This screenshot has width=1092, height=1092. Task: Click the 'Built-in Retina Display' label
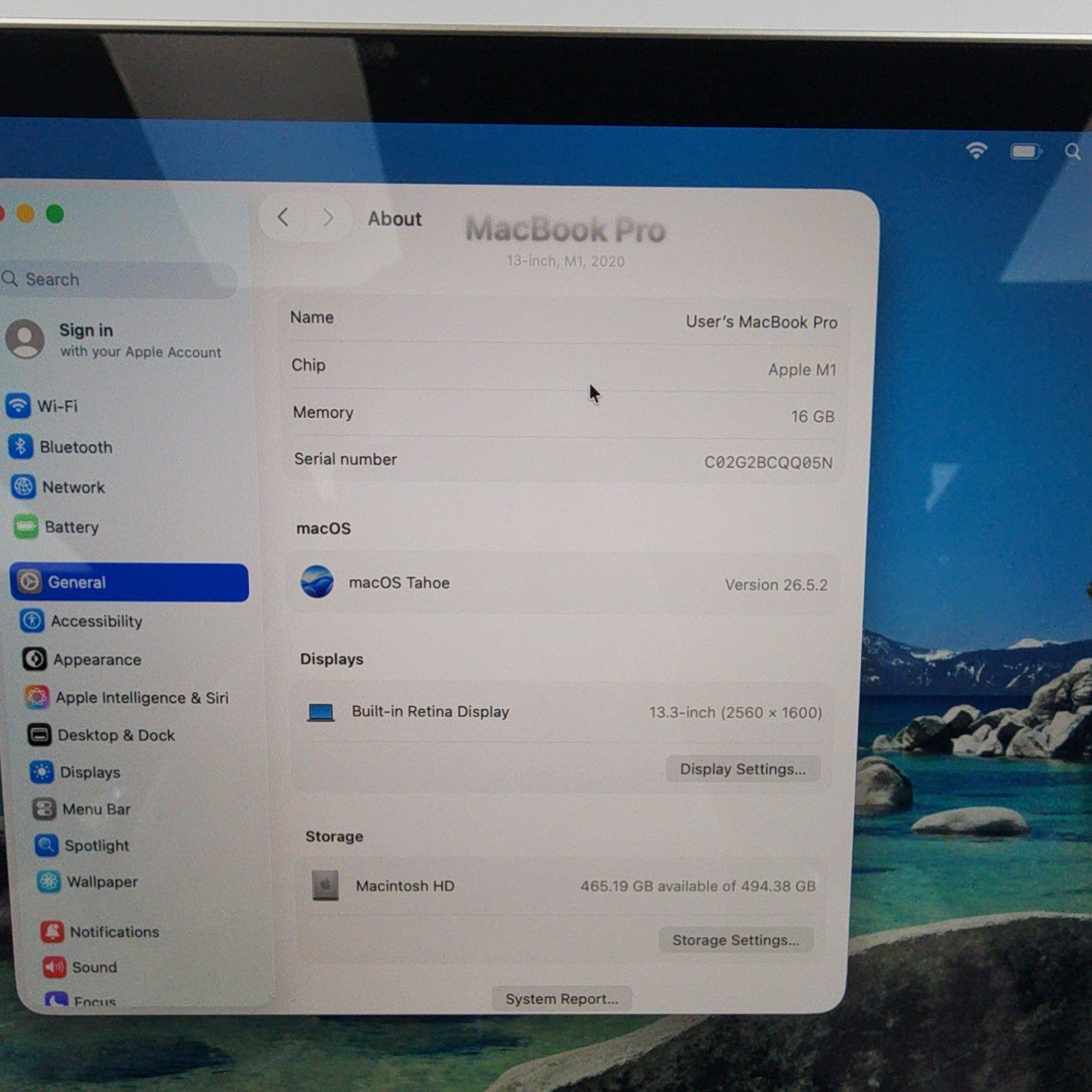[430, 711]
